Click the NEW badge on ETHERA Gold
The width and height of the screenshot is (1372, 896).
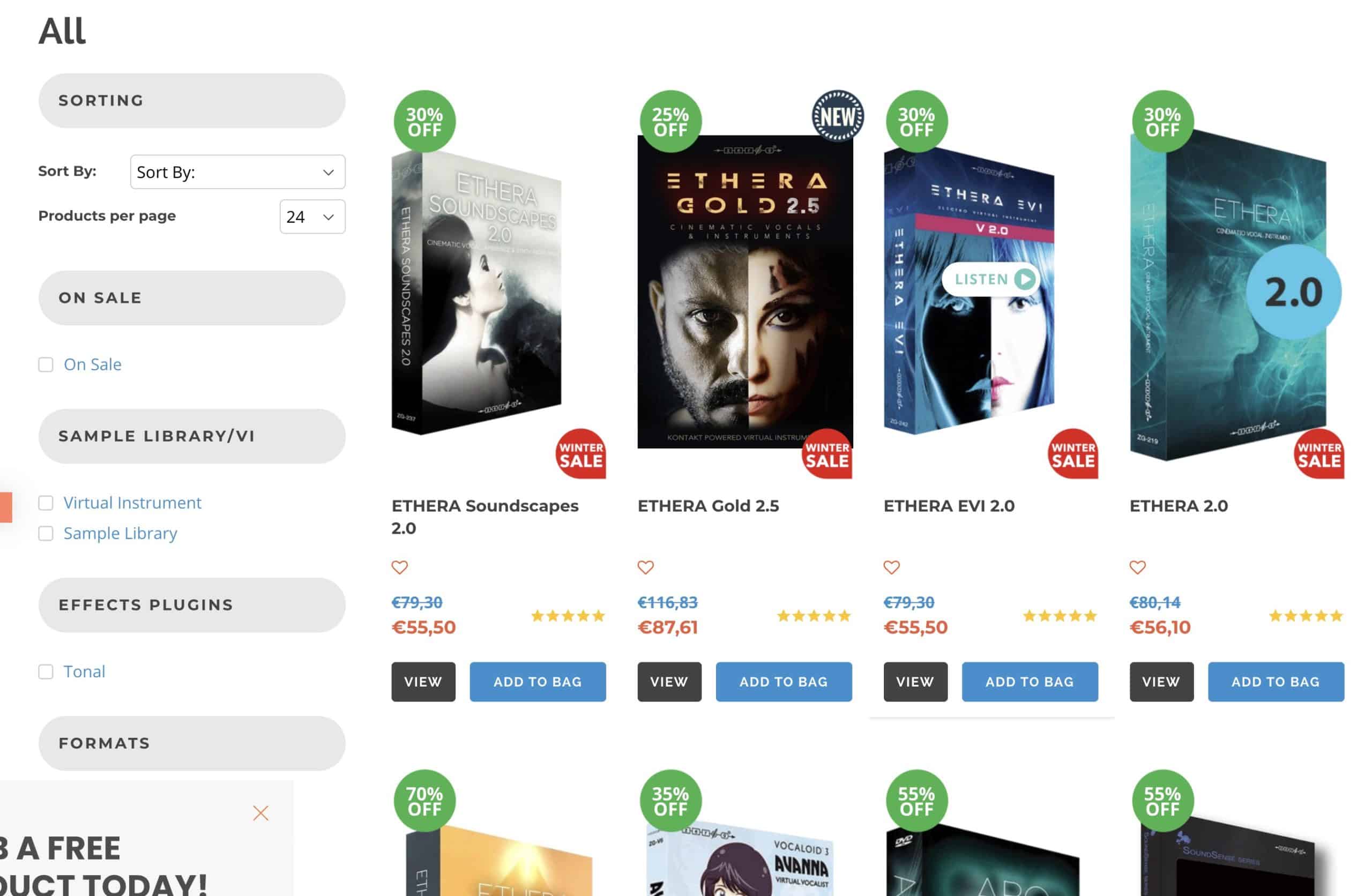(x=838, y=116)
